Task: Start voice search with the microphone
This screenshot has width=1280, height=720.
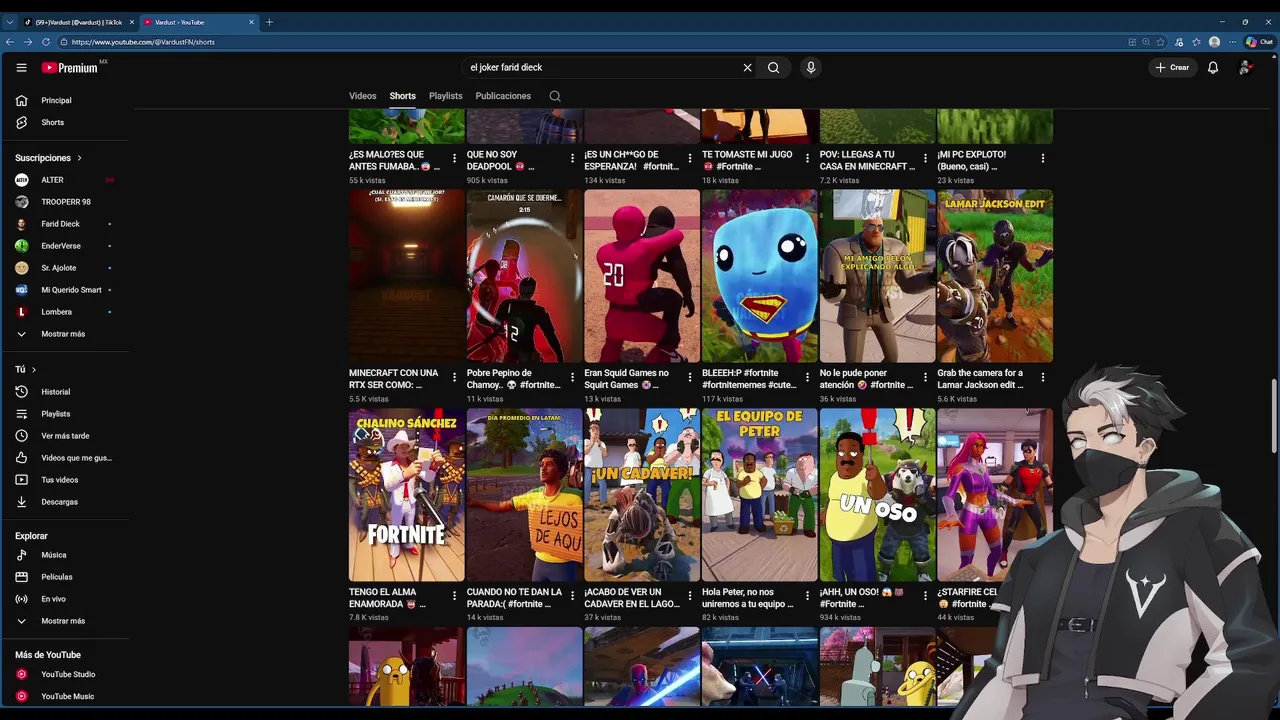Action: (811, 67)
